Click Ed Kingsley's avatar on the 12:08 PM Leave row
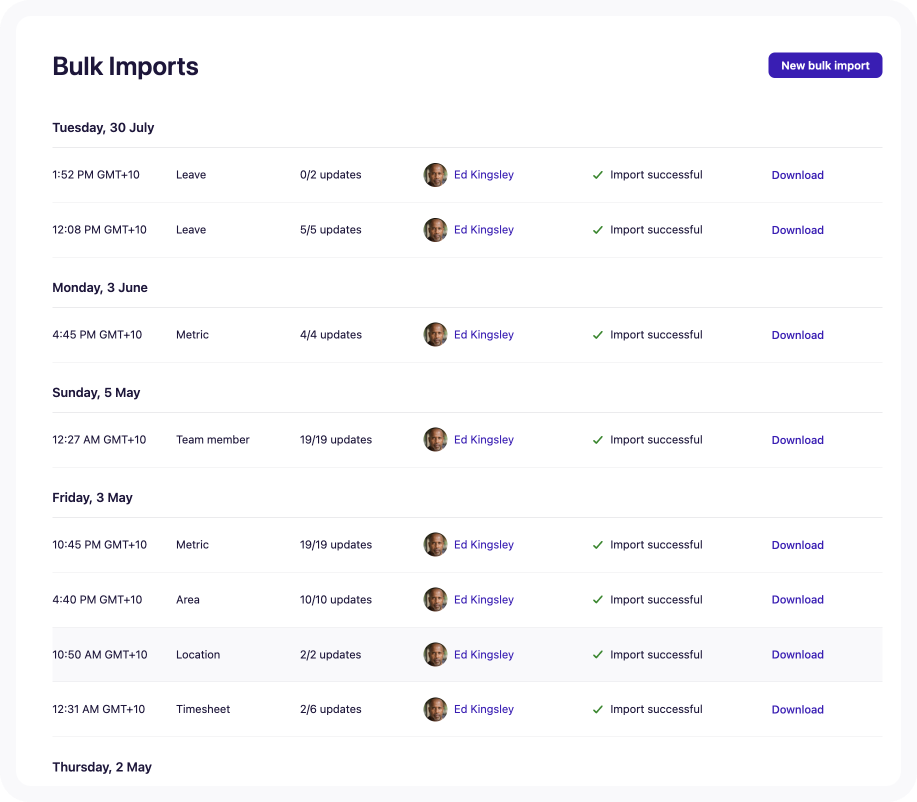 [x=435, y=229]
